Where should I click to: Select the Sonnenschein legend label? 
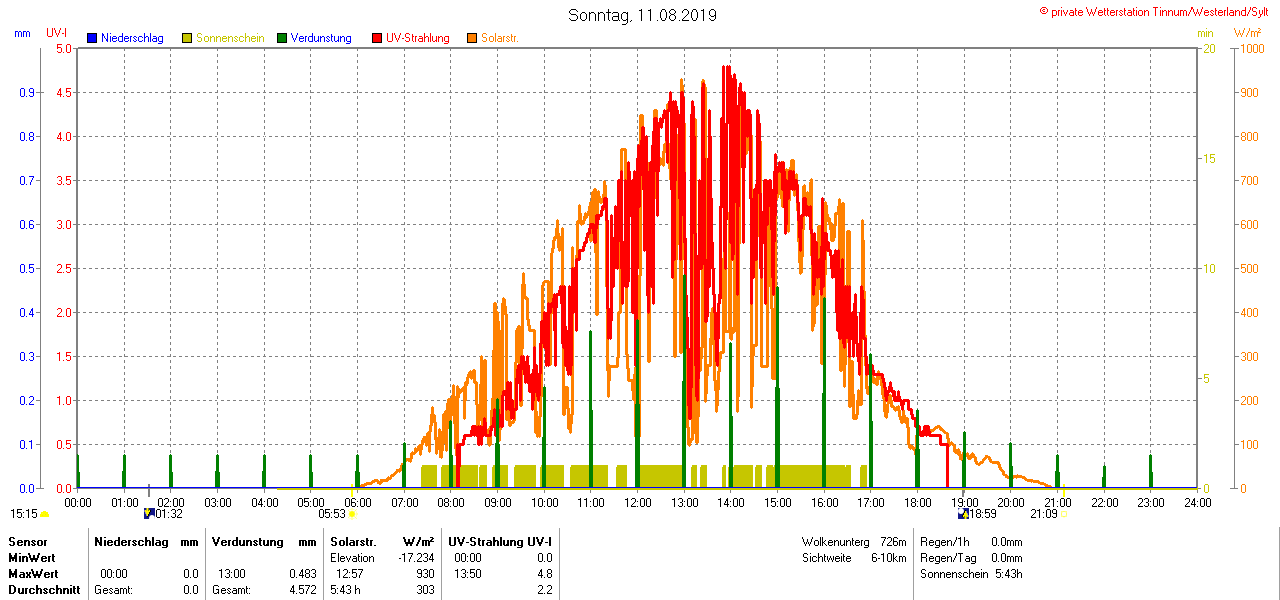tap(230, 38)
